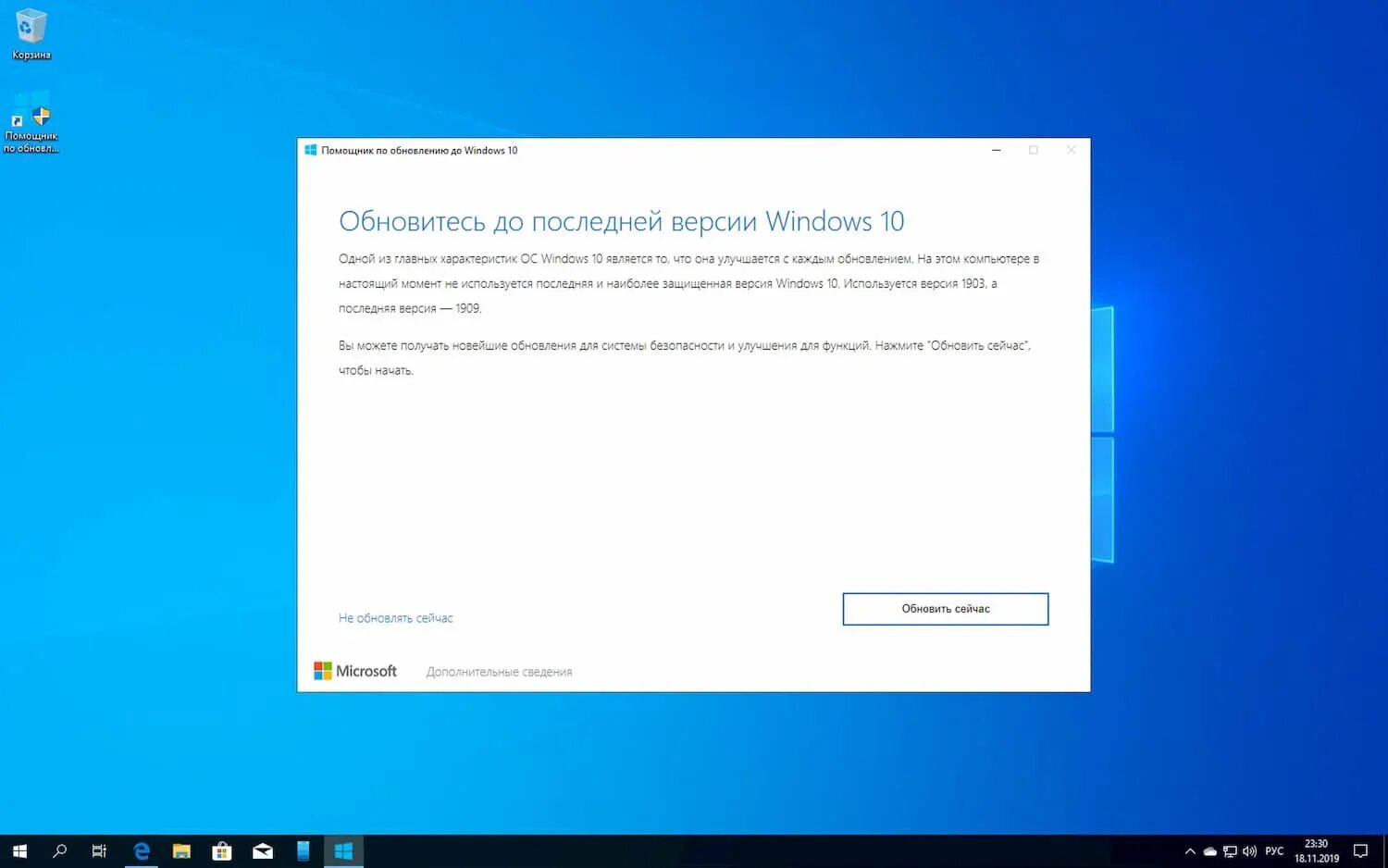
Task: Click the Windows logo in dialog title bar
Action: 311,150
